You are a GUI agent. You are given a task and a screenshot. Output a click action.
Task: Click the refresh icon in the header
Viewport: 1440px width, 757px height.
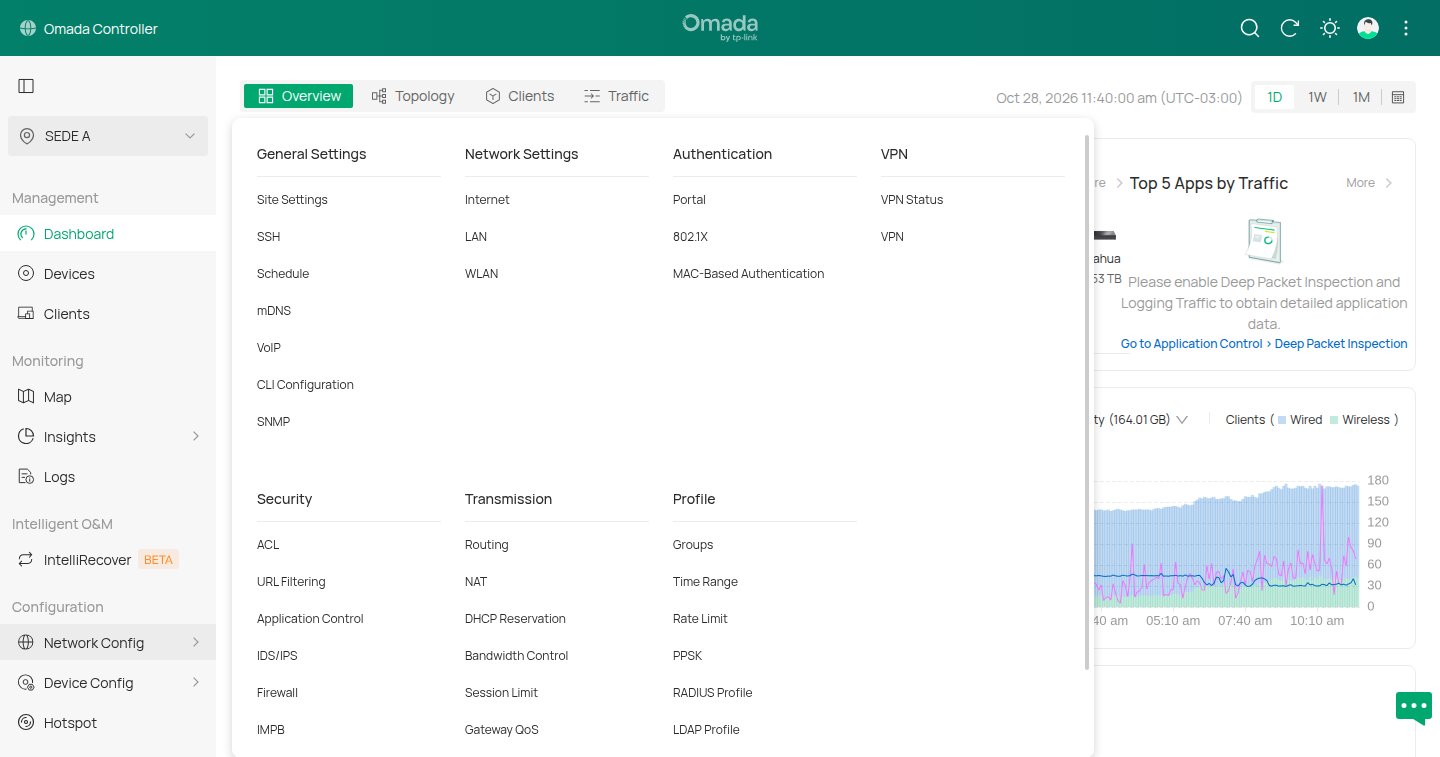pyautogui.click(x=1289, y=28)
